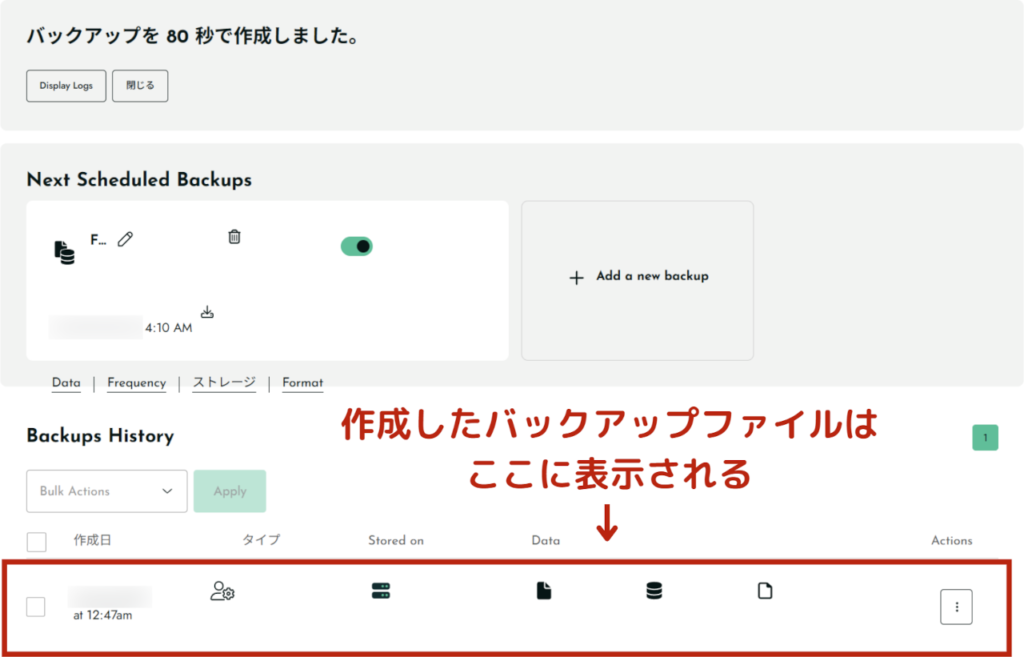Click Add a new backup card
1024x657 pixels.
click(637, 277)
